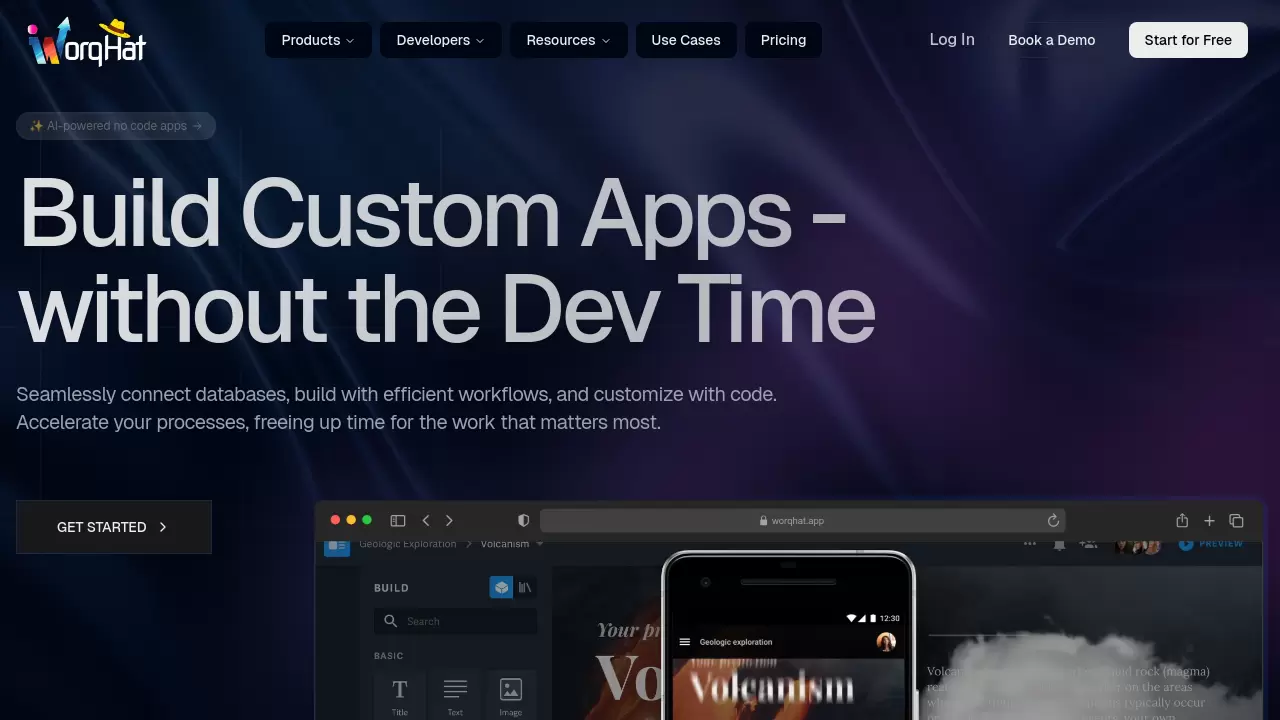Open the hamburger menu on phone mockup
The image size is (1280, 720).
click(685, 642)
